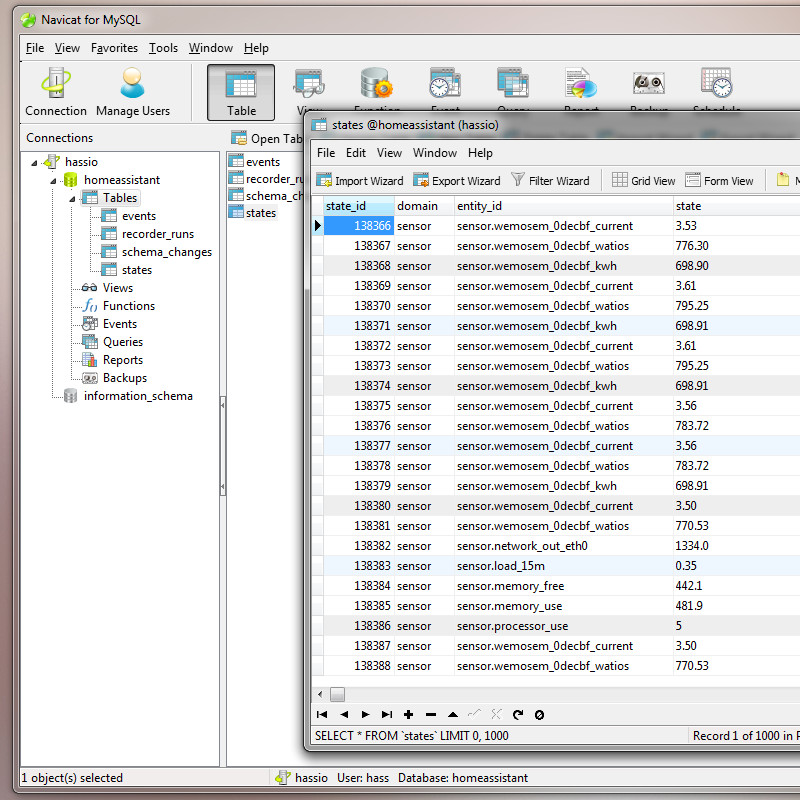
Task: Open the Query toolbar icon
Action: (513, 89)
